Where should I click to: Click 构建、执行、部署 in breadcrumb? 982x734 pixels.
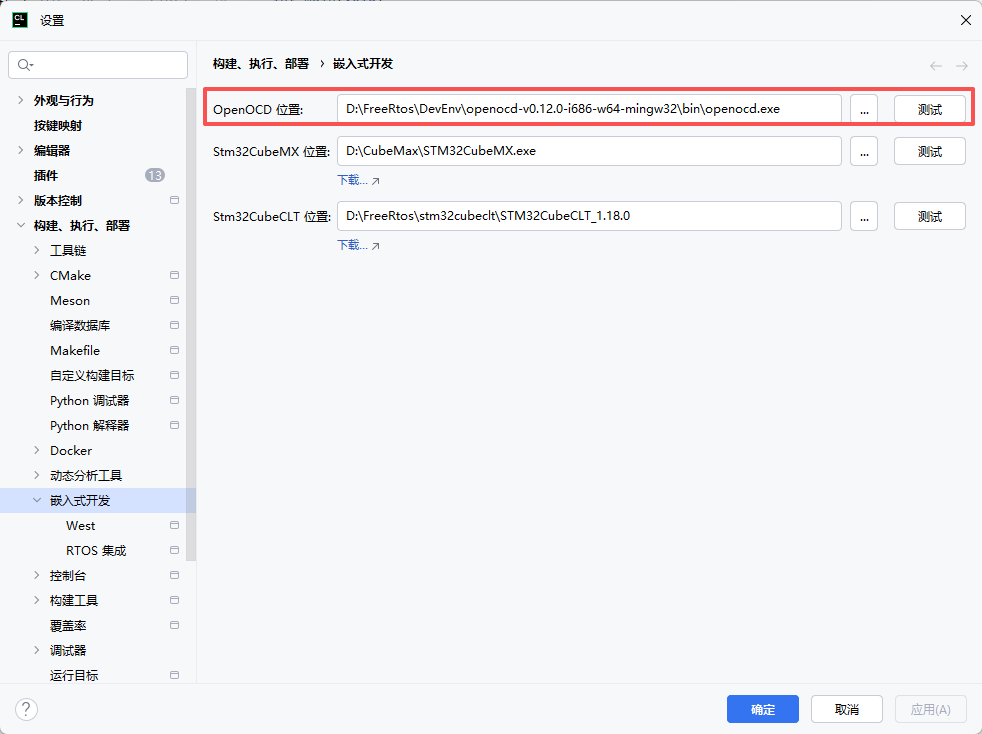coord(261,64)
